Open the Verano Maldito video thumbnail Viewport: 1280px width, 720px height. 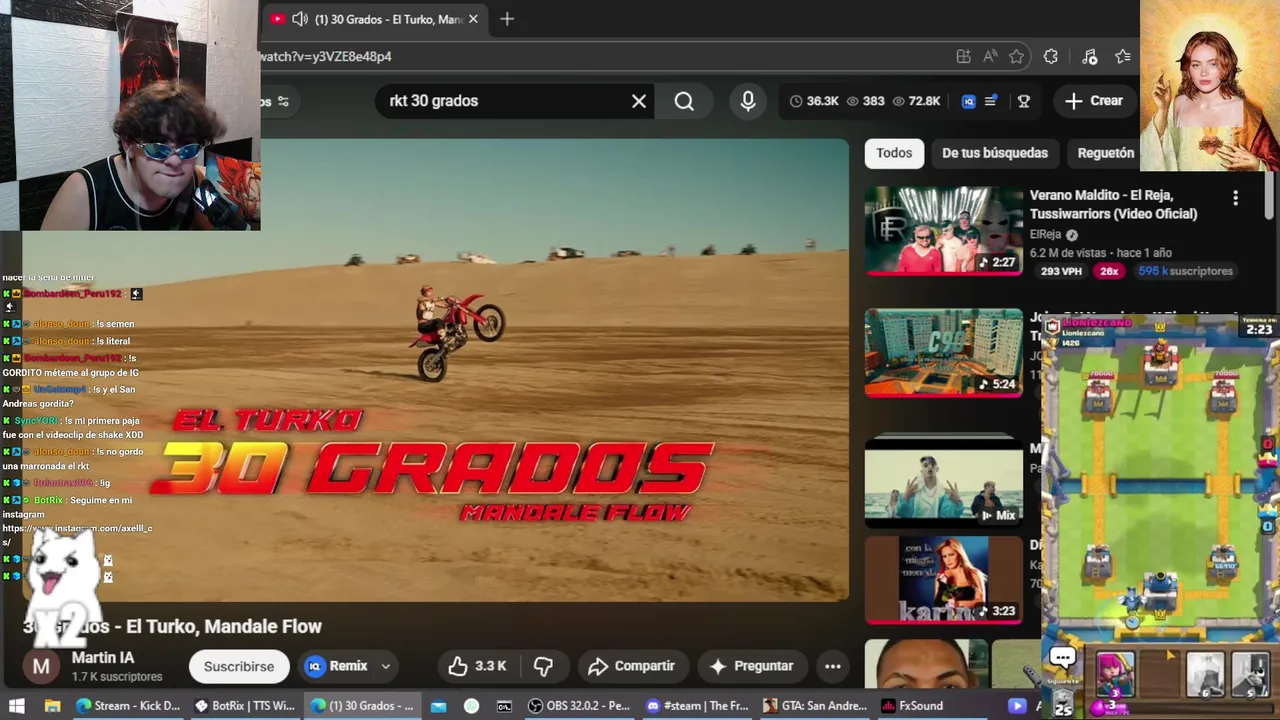coord(944,231)
